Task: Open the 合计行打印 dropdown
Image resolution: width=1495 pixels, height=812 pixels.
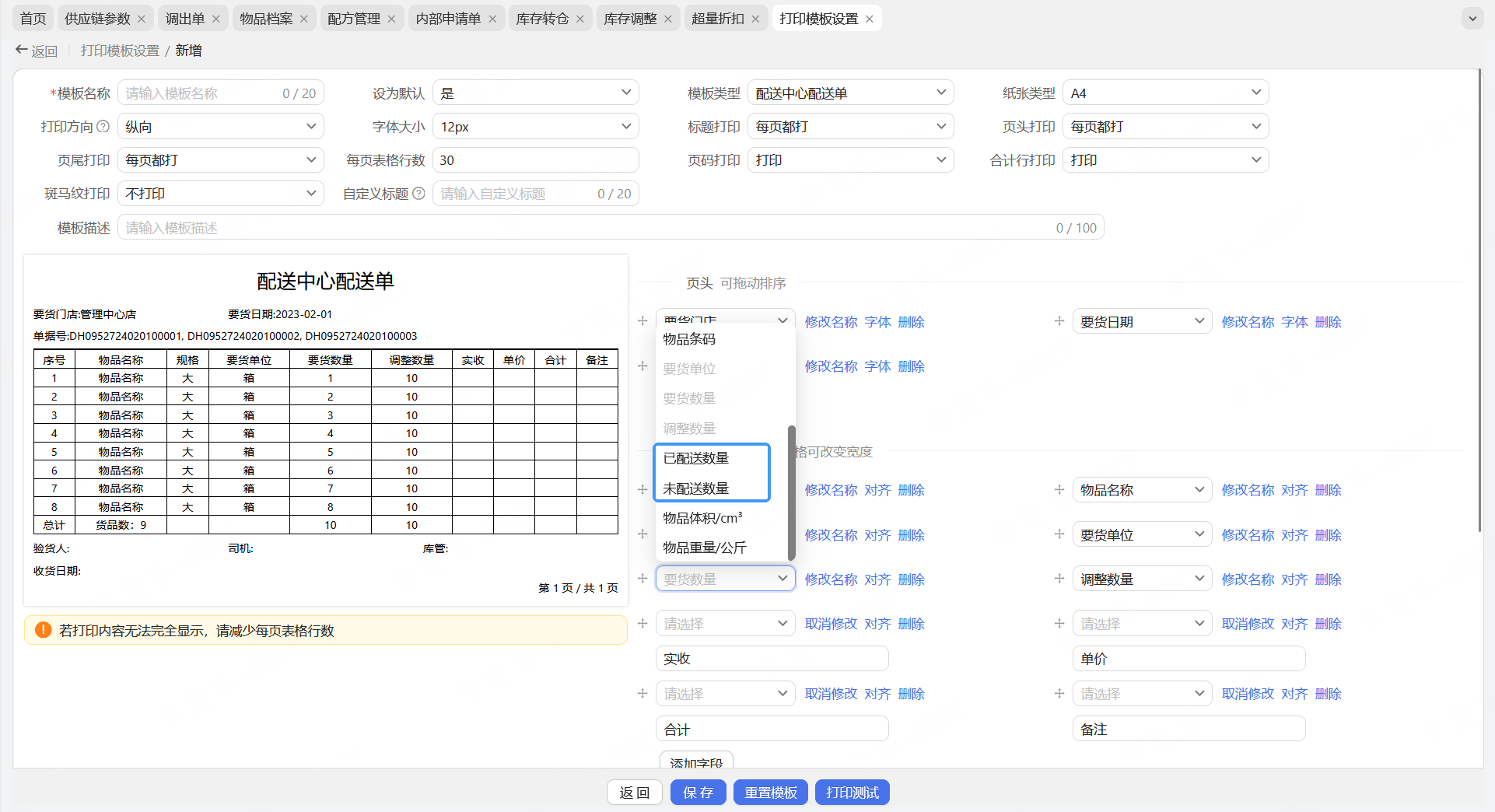Action: [1165, 159]
